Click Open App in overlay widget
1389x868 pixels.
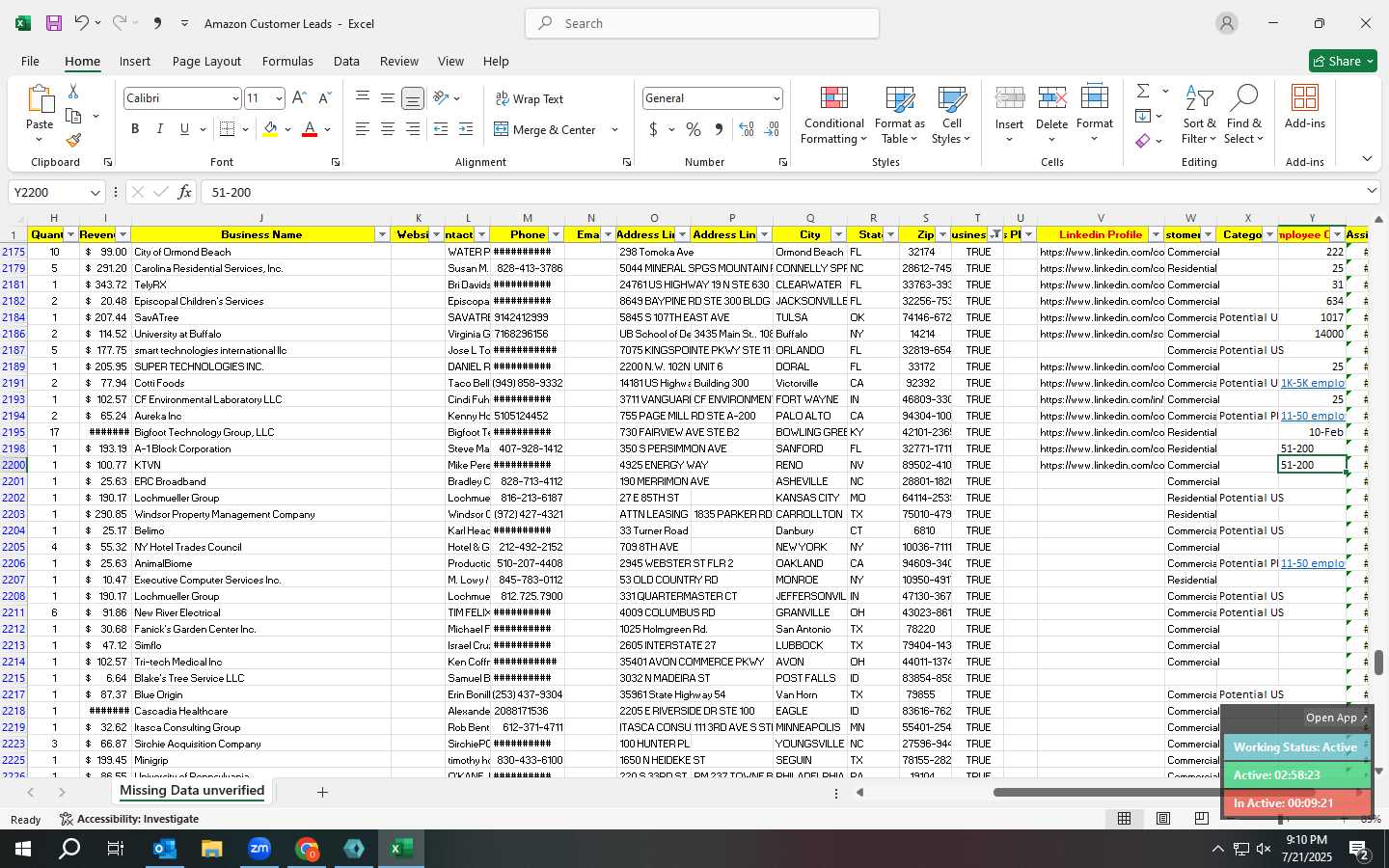[x=1337, y=718]
